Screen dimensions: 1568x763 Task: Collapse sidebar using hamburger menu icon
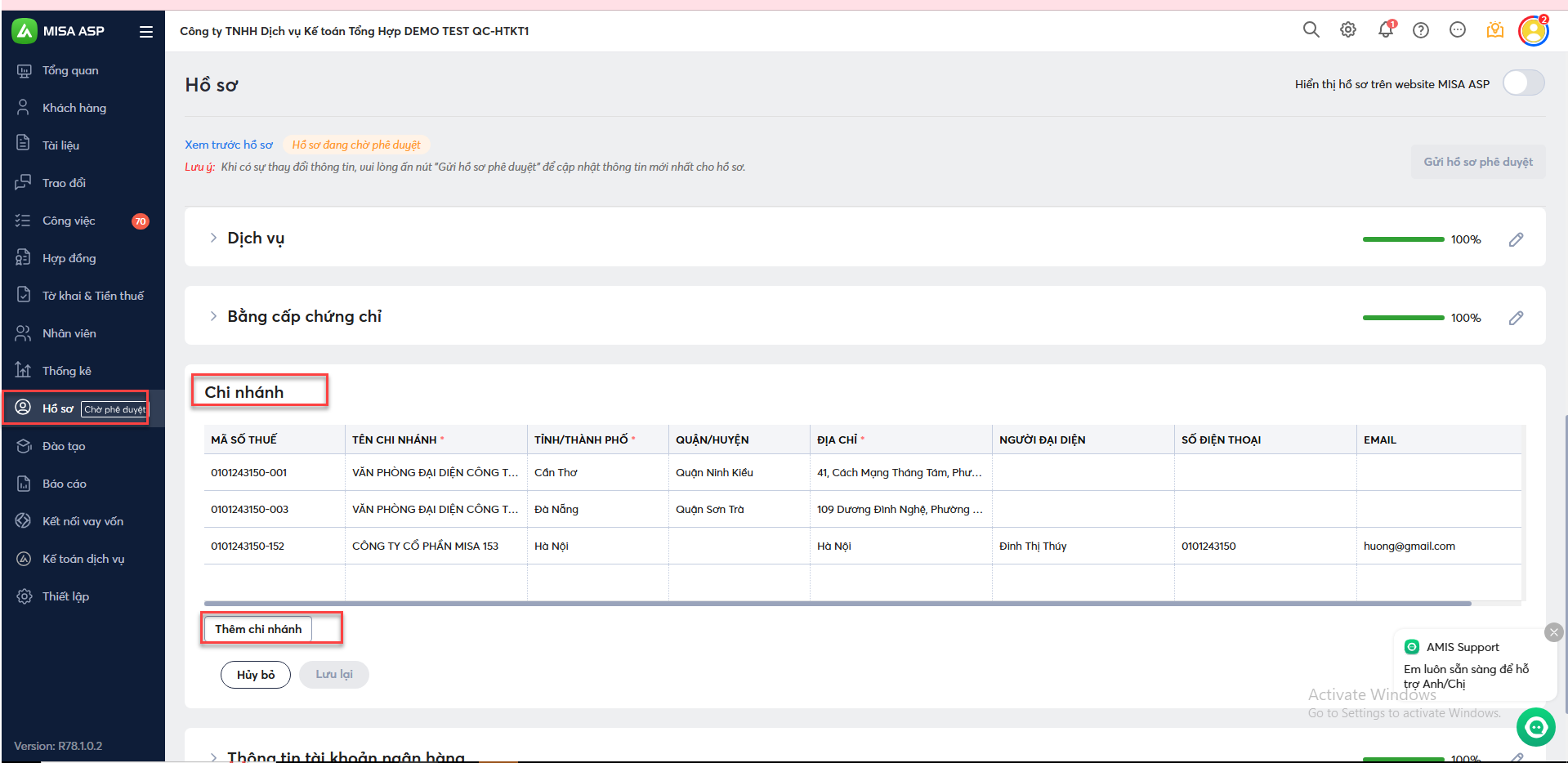coord(146,32)
